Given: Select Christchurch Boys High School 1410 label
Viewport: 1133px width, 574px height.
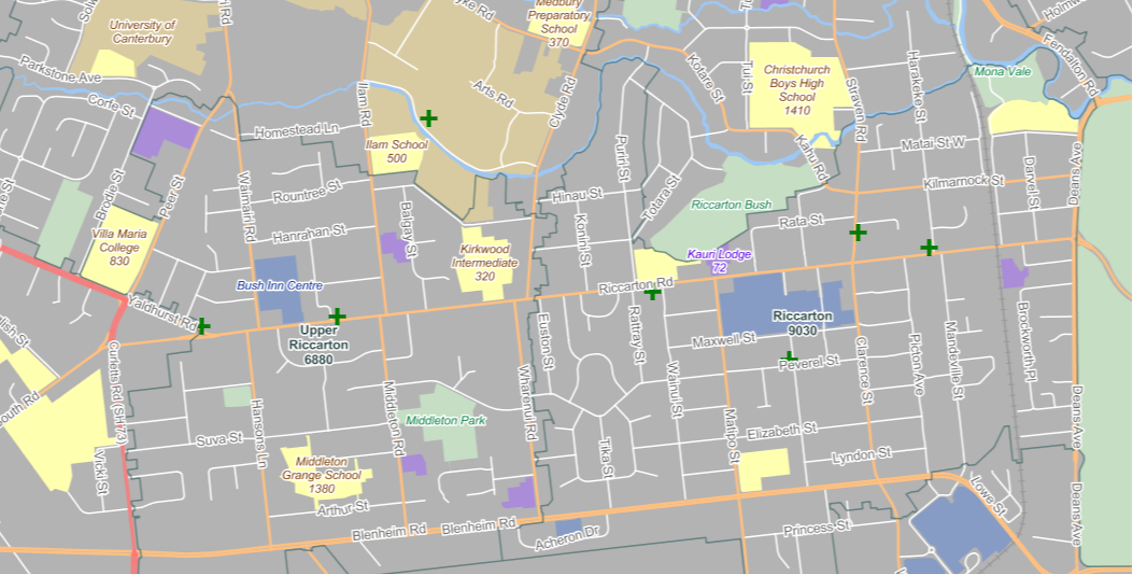Looking at the screenshot, I should 797,90.
